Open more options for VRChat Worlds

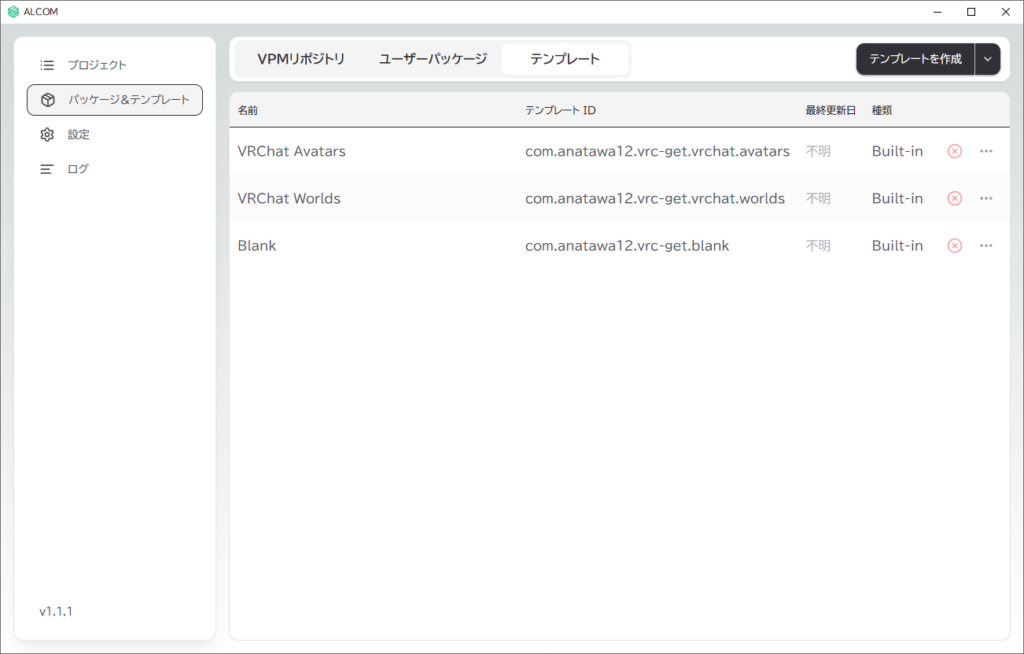point(986,199)
